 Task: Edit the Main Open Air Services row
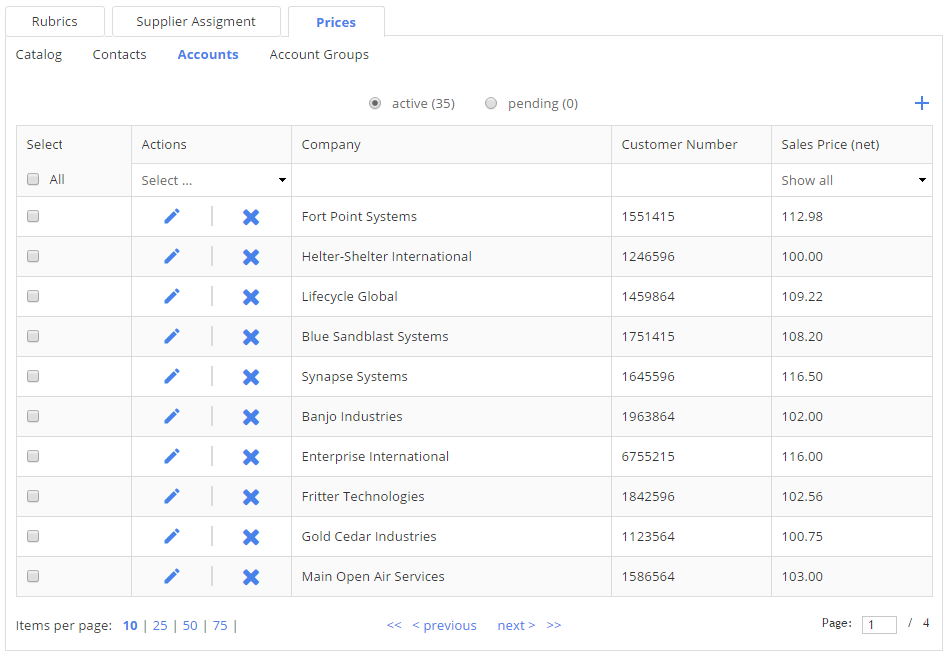[172, 577]
